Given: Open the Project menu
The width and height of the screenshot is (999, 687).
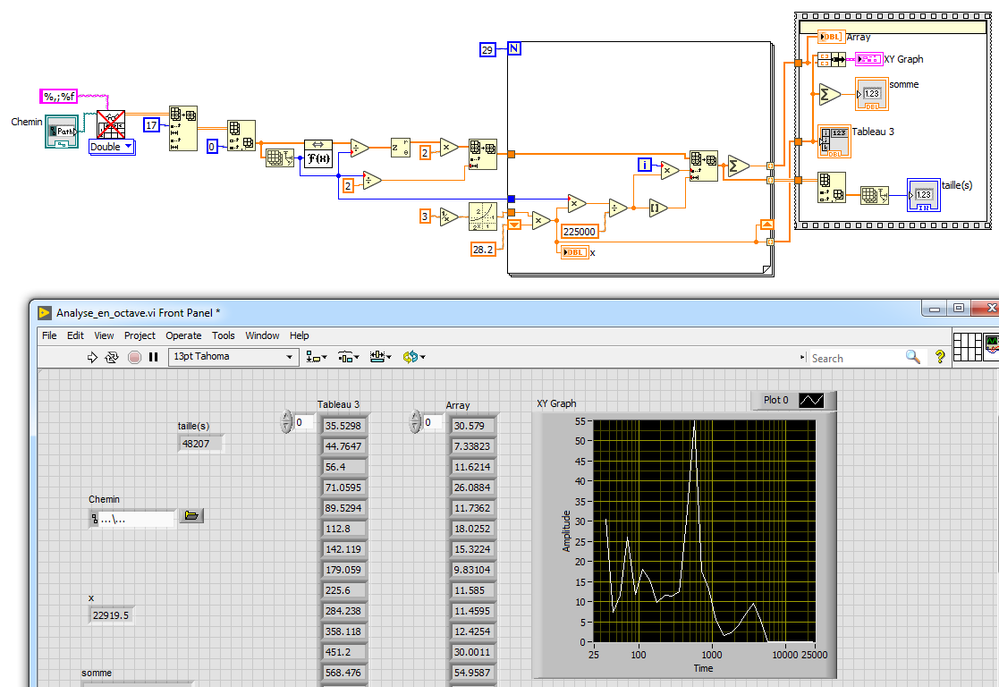Looking at the screenshot, I should click(x=140, y=336).
